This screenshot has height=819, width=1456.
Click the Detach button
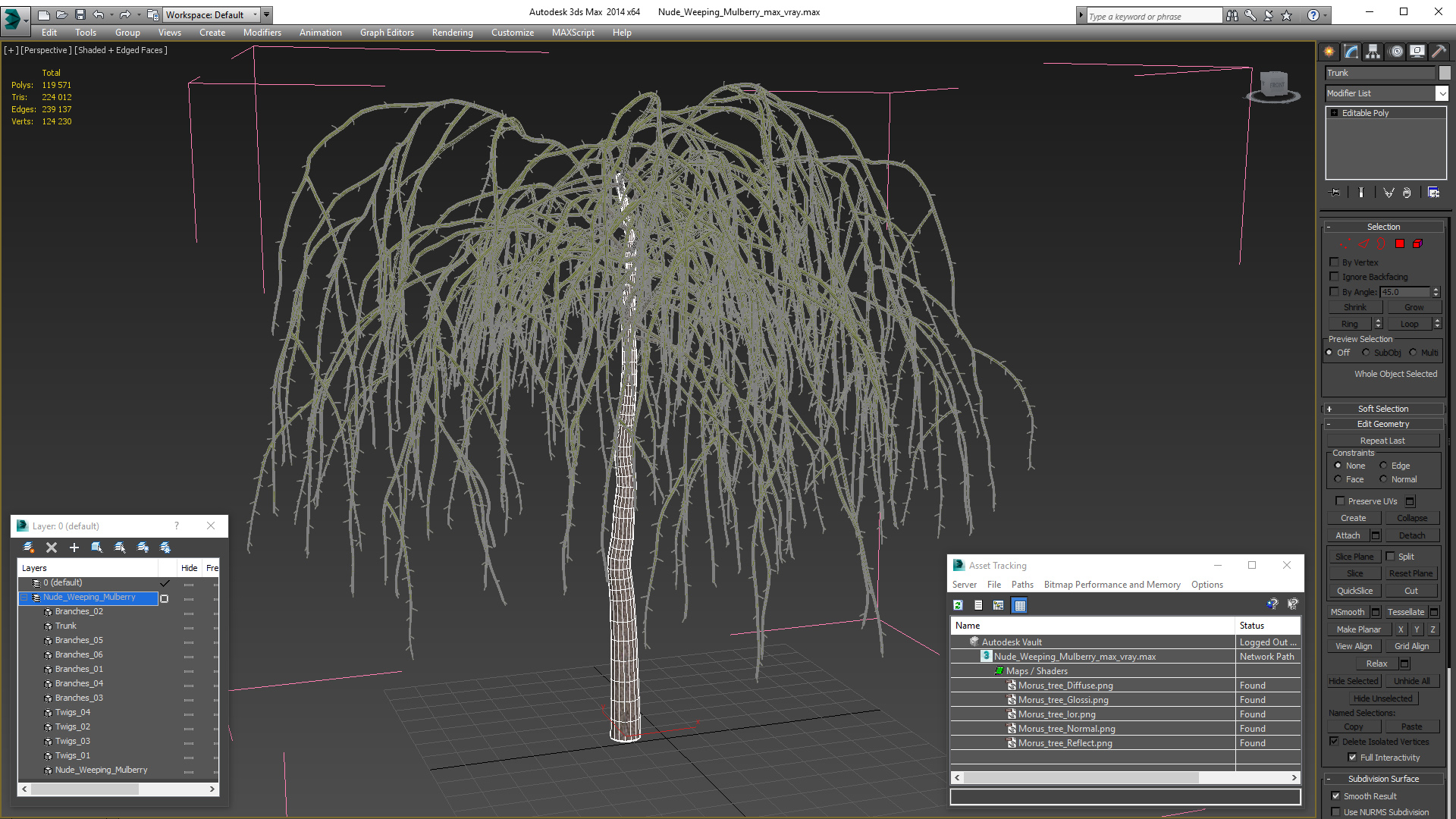pyautogui.click(x=1412, y=535)
